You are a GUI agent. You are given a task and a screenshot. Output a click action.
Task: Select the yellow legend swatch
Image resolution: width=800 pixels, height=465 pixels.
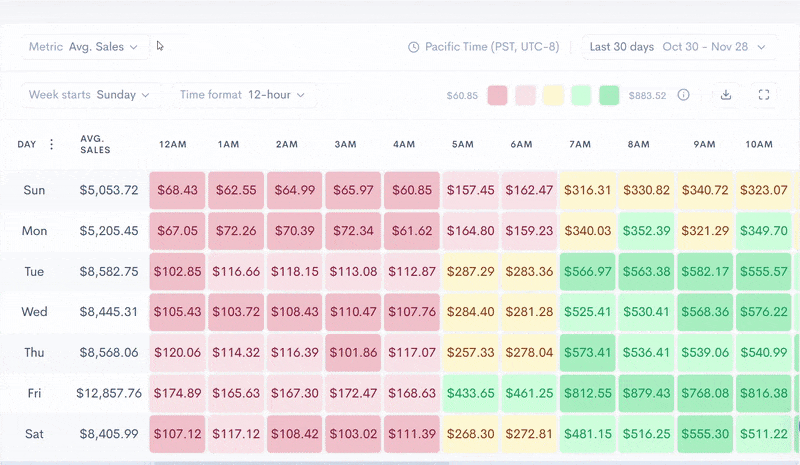[553, 95]
